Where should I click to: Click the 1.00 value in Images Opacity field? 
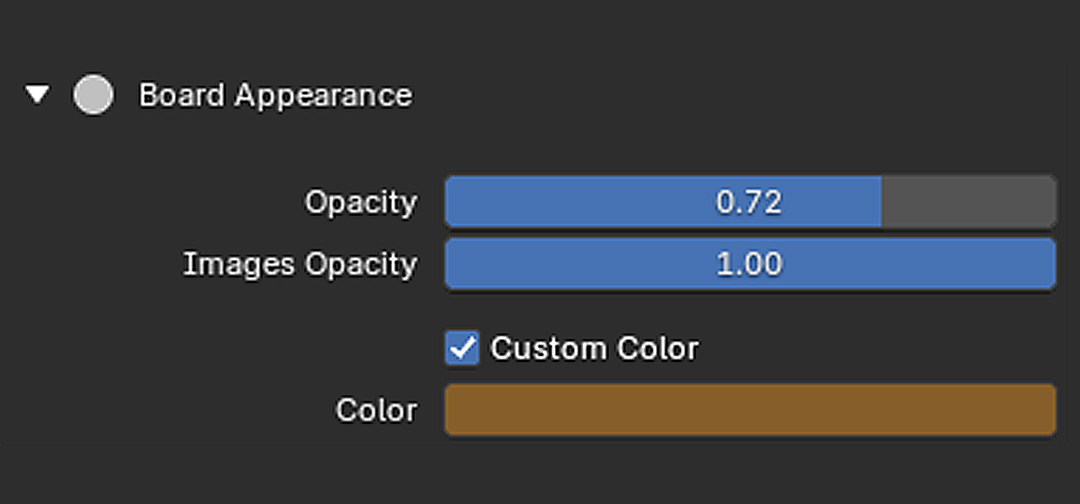pos(749,264)
